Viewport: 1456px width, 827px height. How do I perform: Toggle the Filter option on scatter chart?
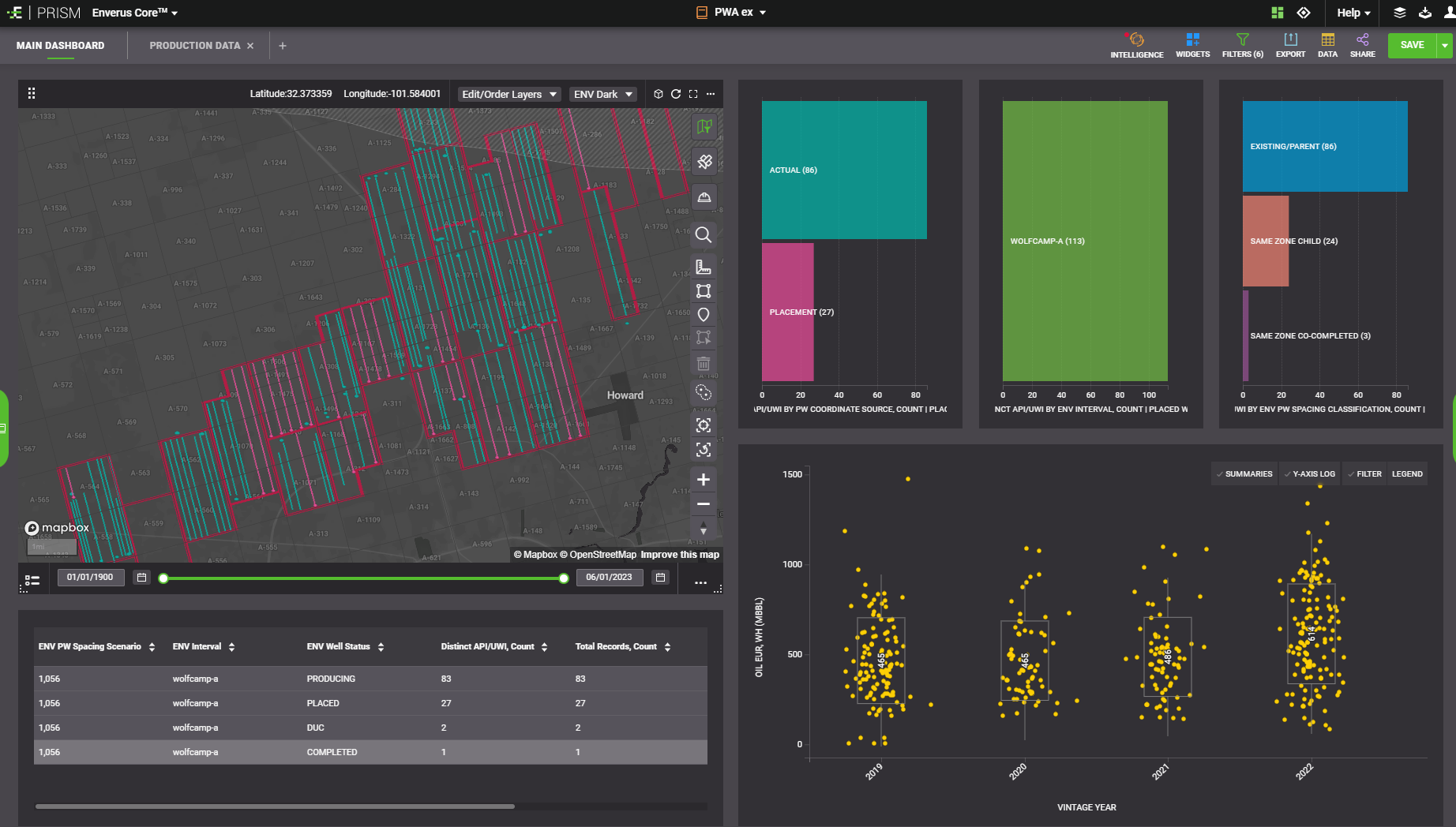[x=1364, y=474]
